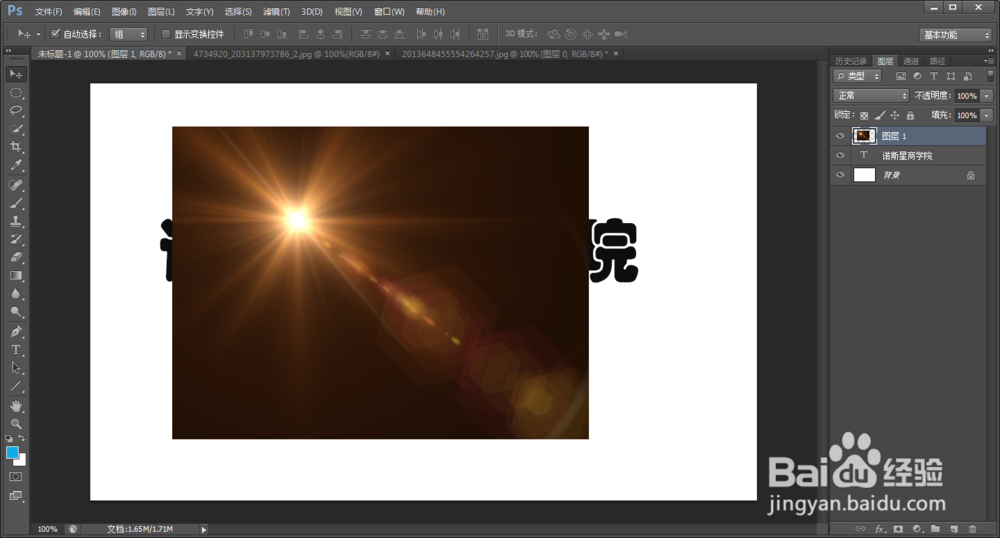Open layer filter 类型 dropdown
Image resolution: width=1000 pixels, height=538 pixels.
[858, 76]
